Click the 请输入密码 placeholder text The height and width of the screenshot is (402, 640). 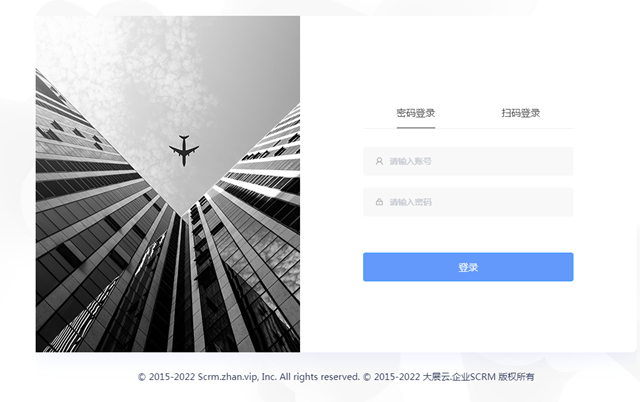tap(410, 202)
